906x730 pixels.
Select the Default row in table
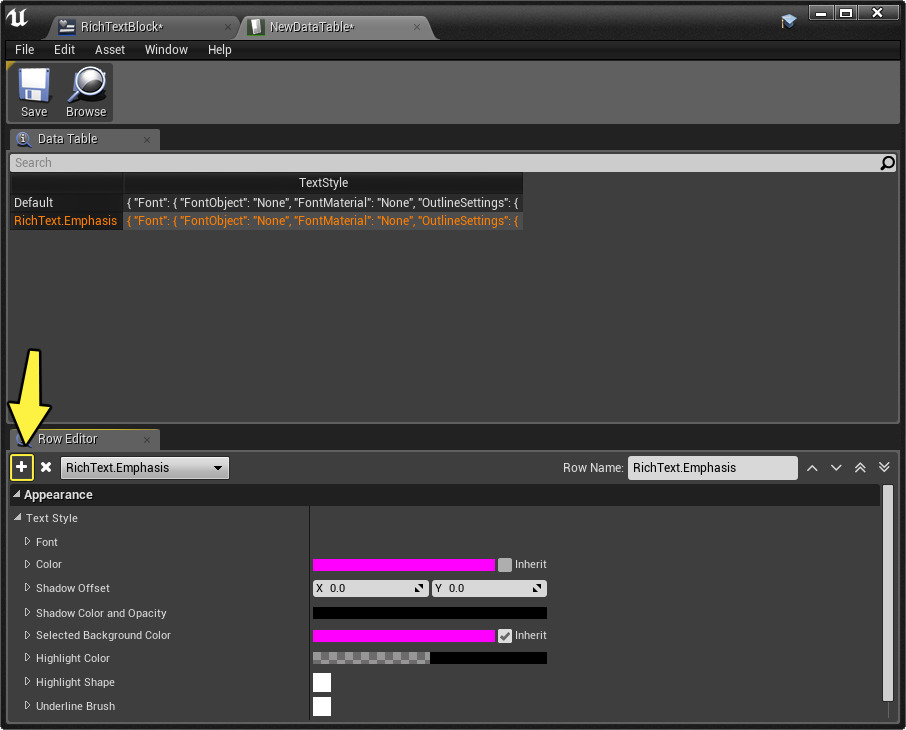pos(34,203)
